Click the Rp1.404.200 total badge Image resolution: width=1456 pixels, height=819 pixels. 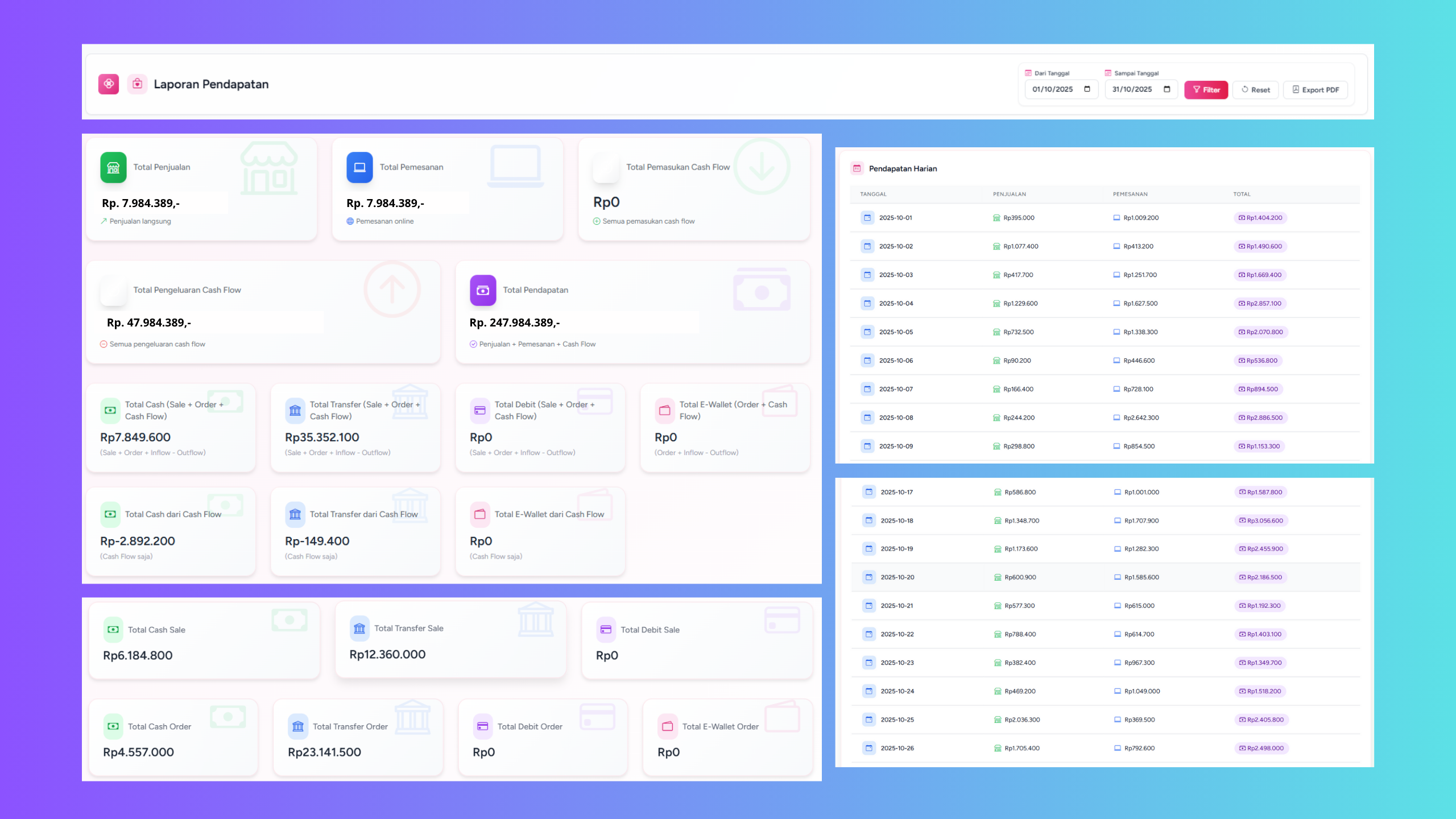1260,218
